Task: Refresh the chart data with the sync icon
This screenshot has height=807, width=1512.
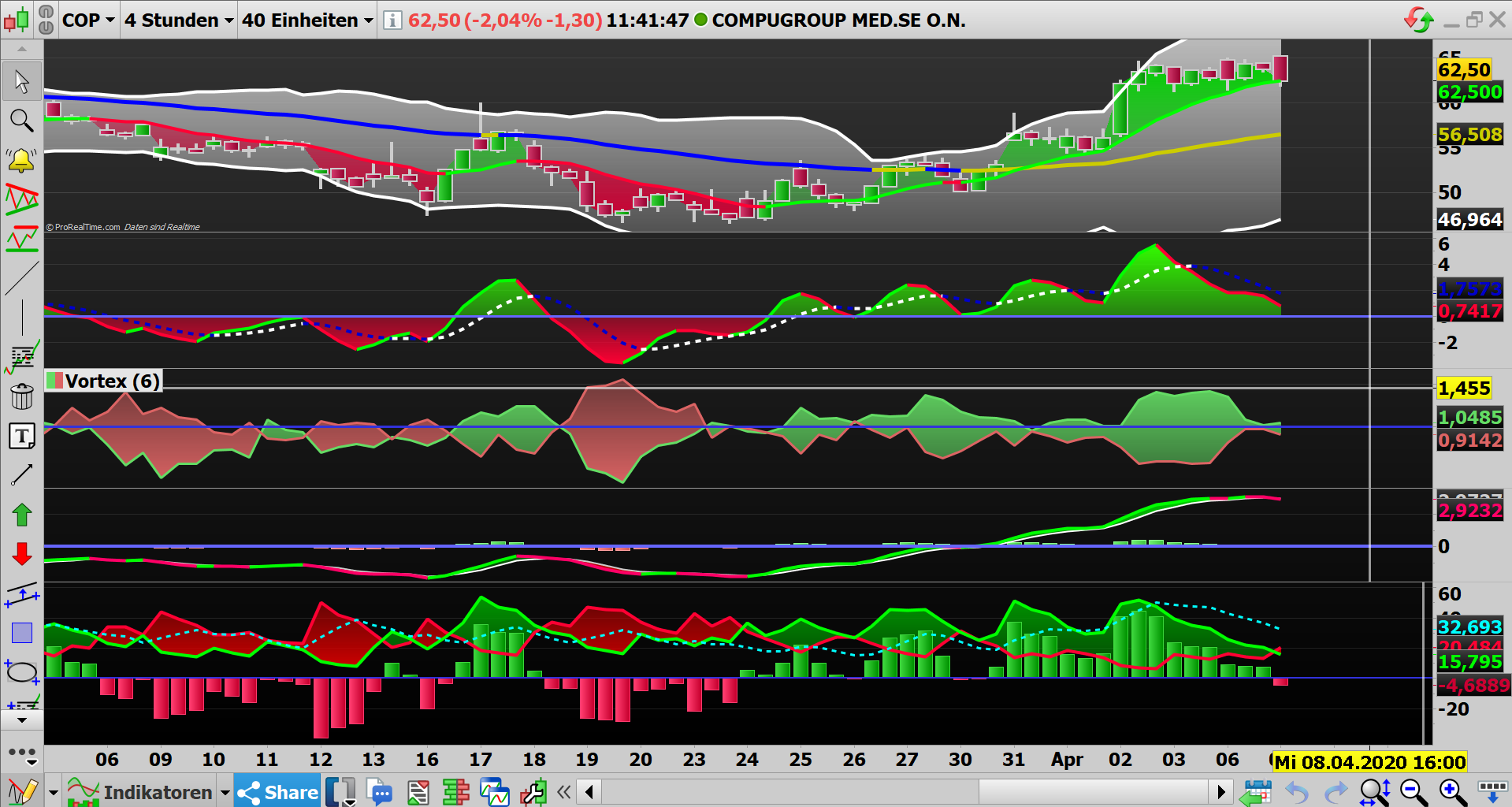Action: coord(1418,20)
